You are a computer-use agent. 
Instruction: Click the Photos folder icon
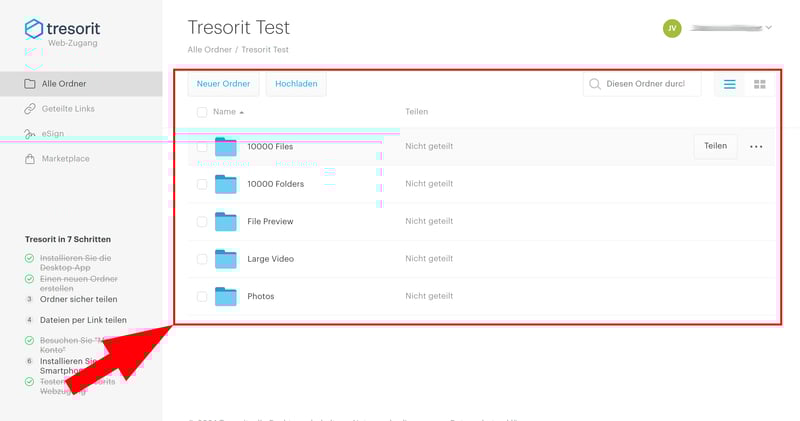(x=226, y=296)
